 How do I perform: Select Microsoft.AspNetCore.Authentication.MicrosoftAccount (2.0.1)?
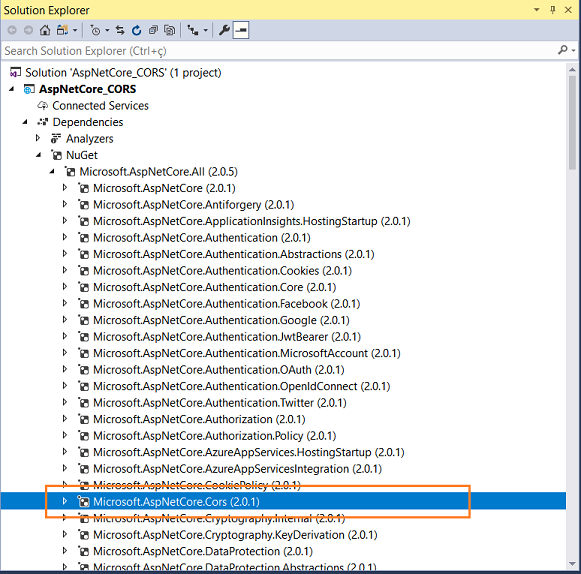(247, 353)
